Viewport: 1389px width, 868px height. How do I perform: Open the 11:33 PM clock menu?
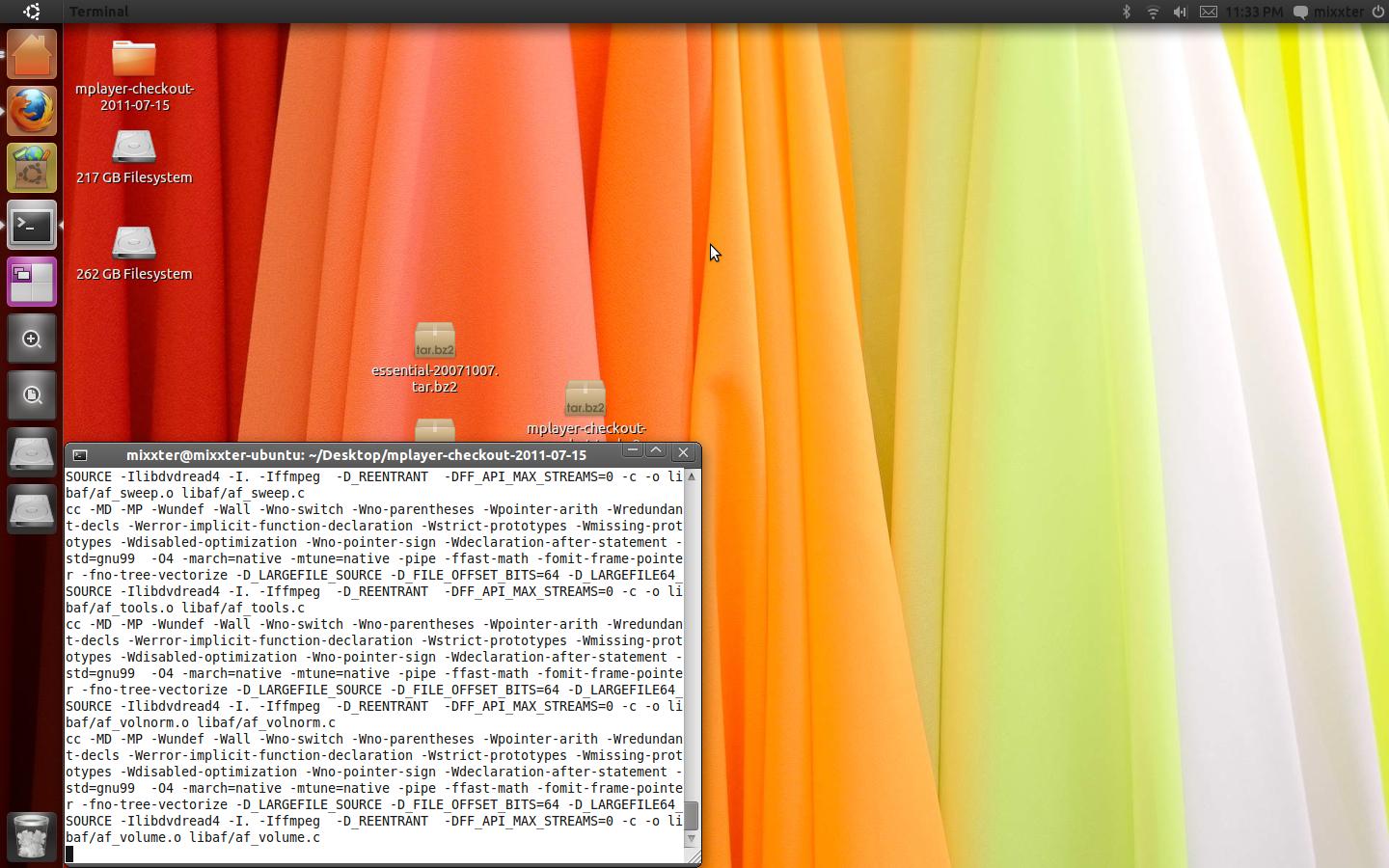[x=1254, y=12]
